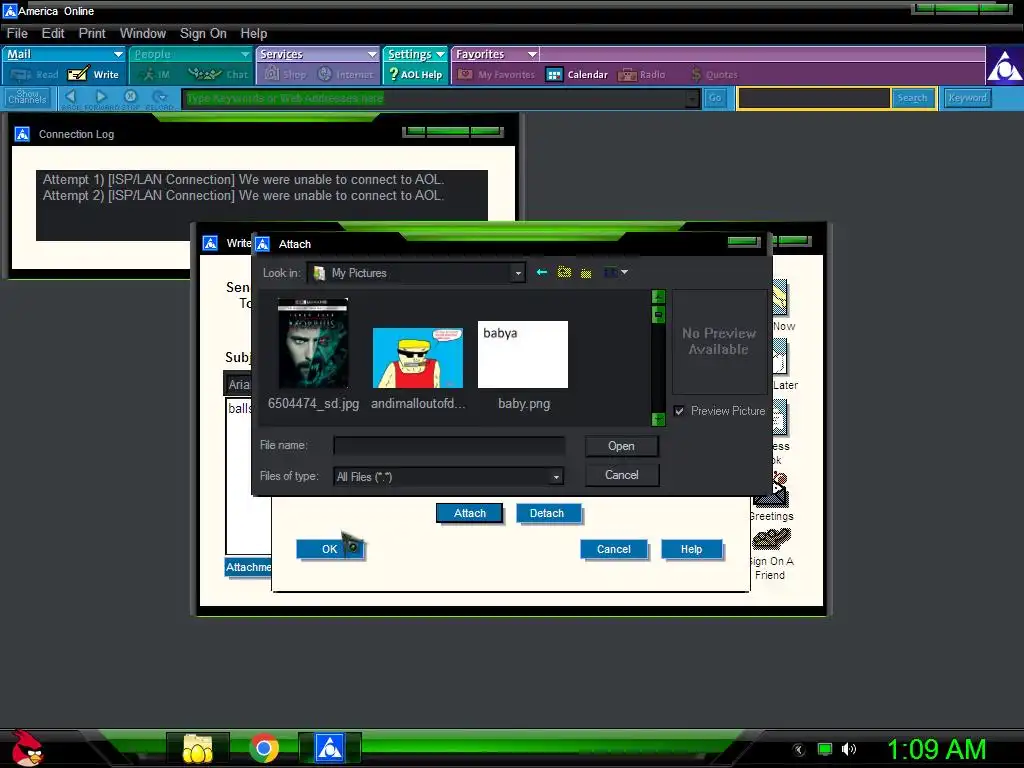The height and width of the screenshot is (768, 1024).
Task: Click the Read mail icon
Action: pyautogui.click(x=20, y=74)
